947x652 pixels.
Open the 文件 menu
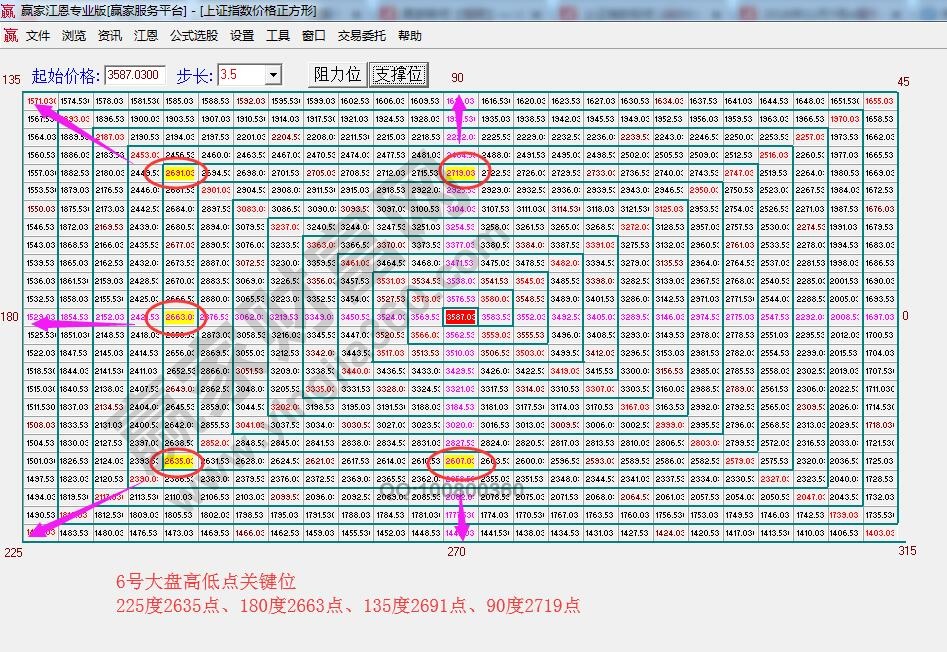(x=37, y=34)
